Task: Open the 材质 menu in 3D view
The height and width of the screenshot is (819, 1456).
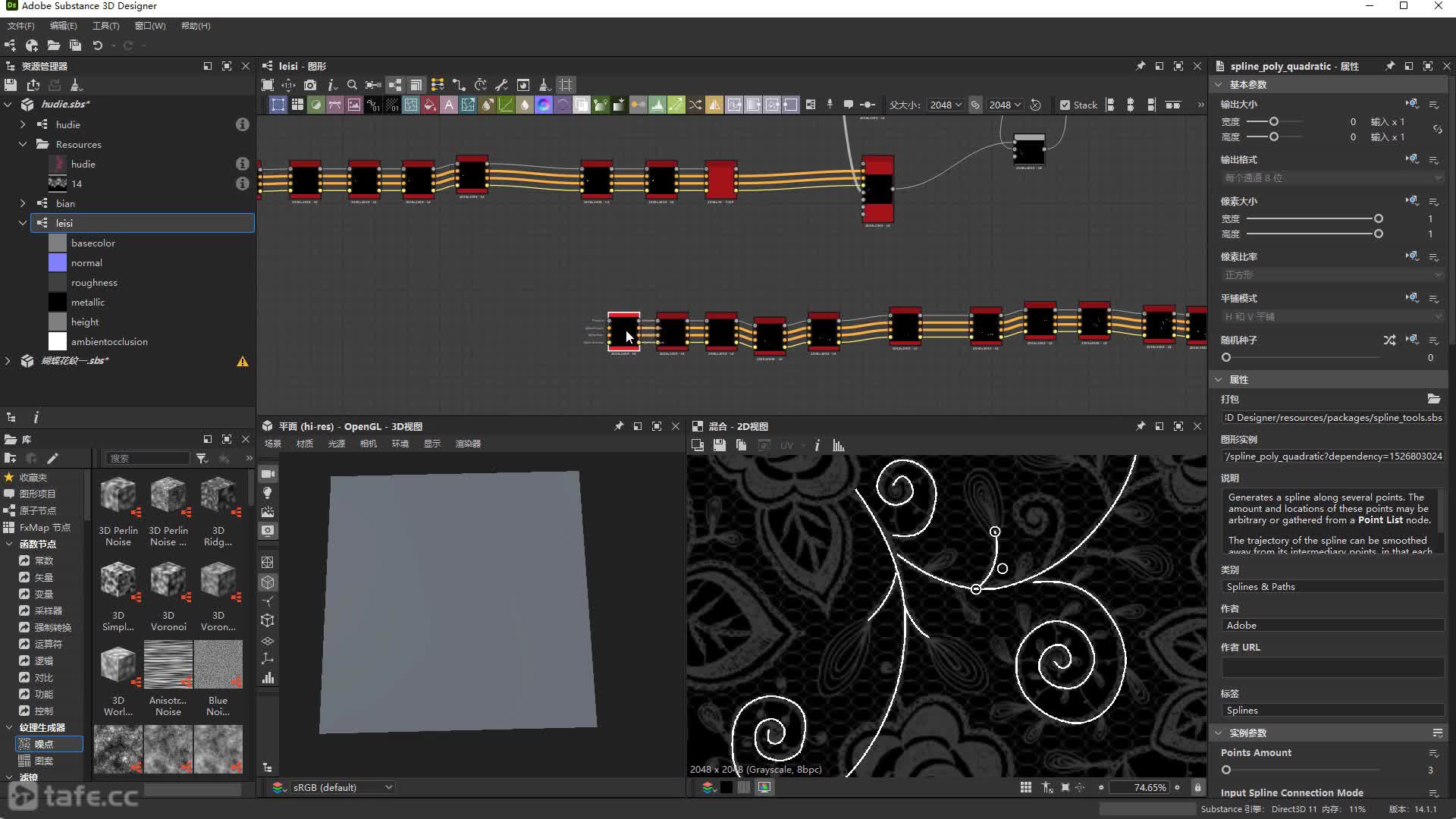Action: coord(304,444)
